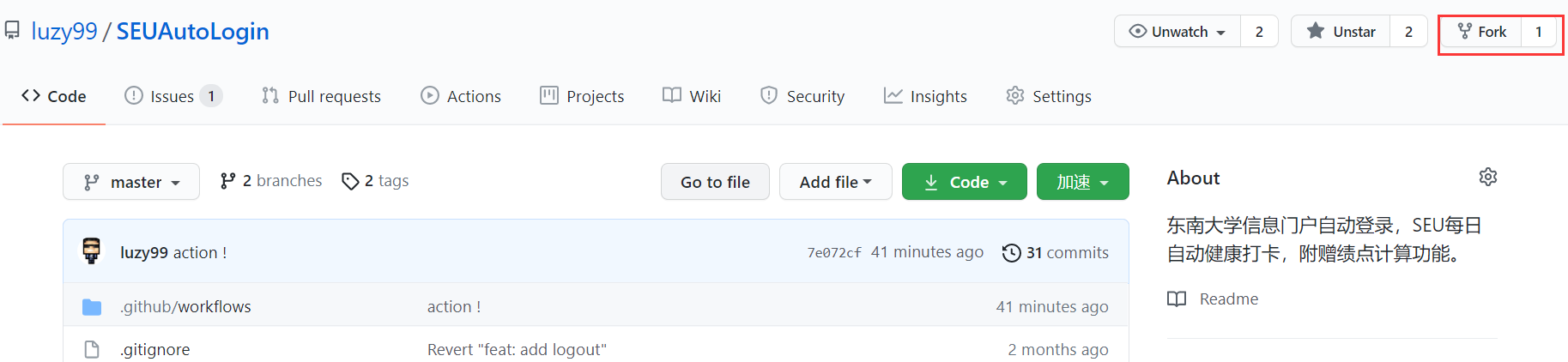Open the 加速 dropdown menu
The image size is (1568, 362).
pyautogui.click(x=1082, y=182)
